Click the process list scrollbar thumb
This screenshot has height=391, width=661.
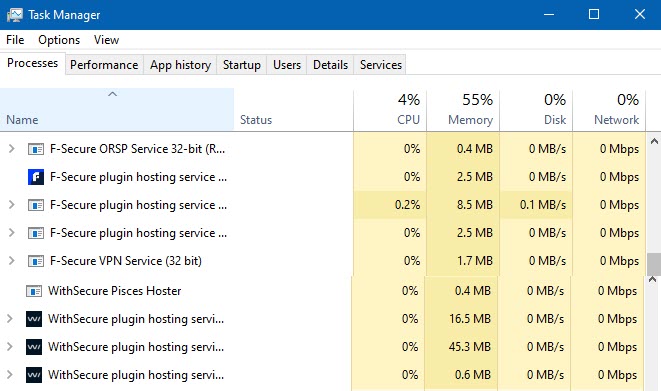[x=654, y=264]
